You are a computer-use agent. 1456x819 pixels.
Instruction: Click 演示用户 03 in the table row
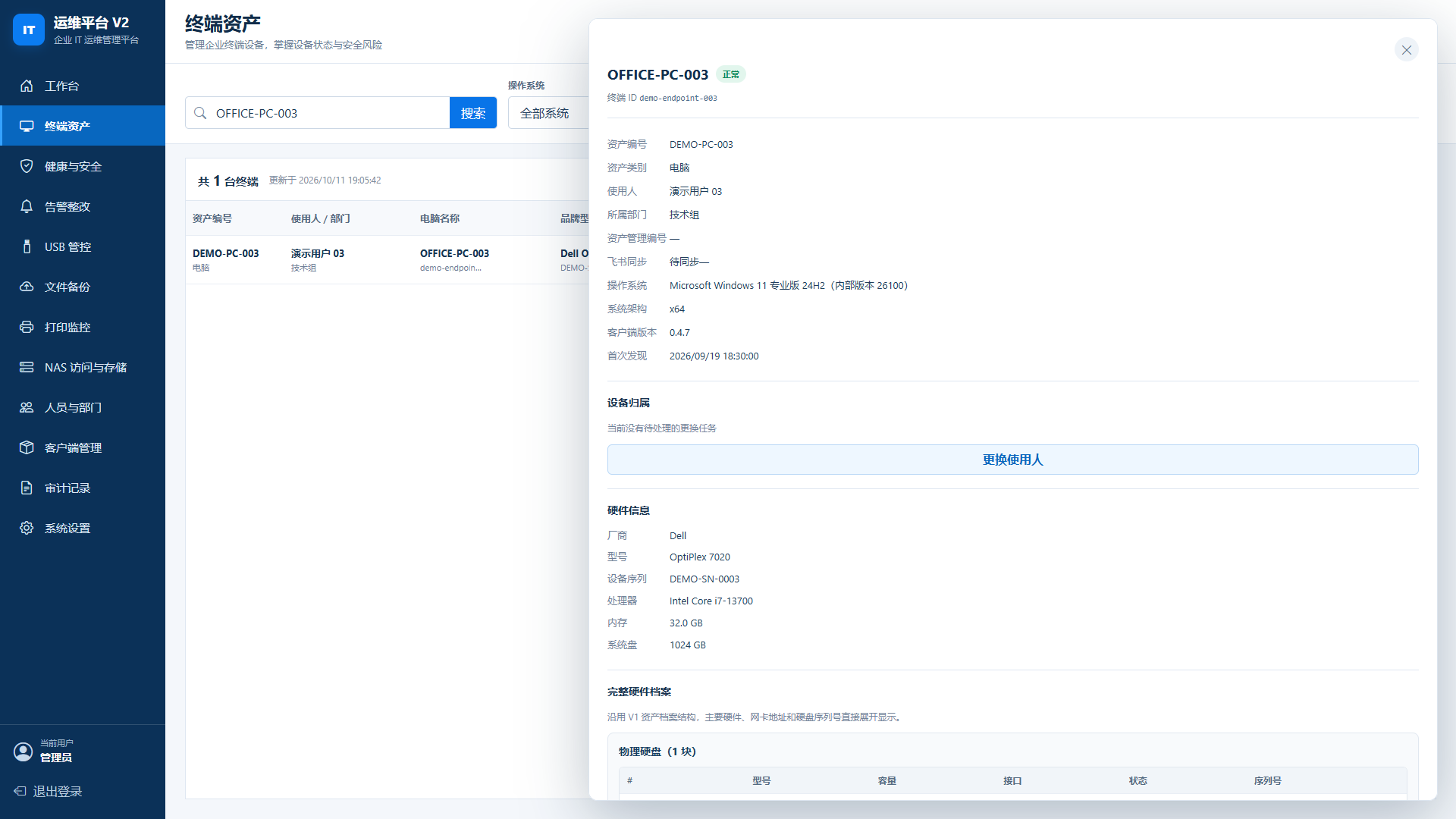point(318,253)
